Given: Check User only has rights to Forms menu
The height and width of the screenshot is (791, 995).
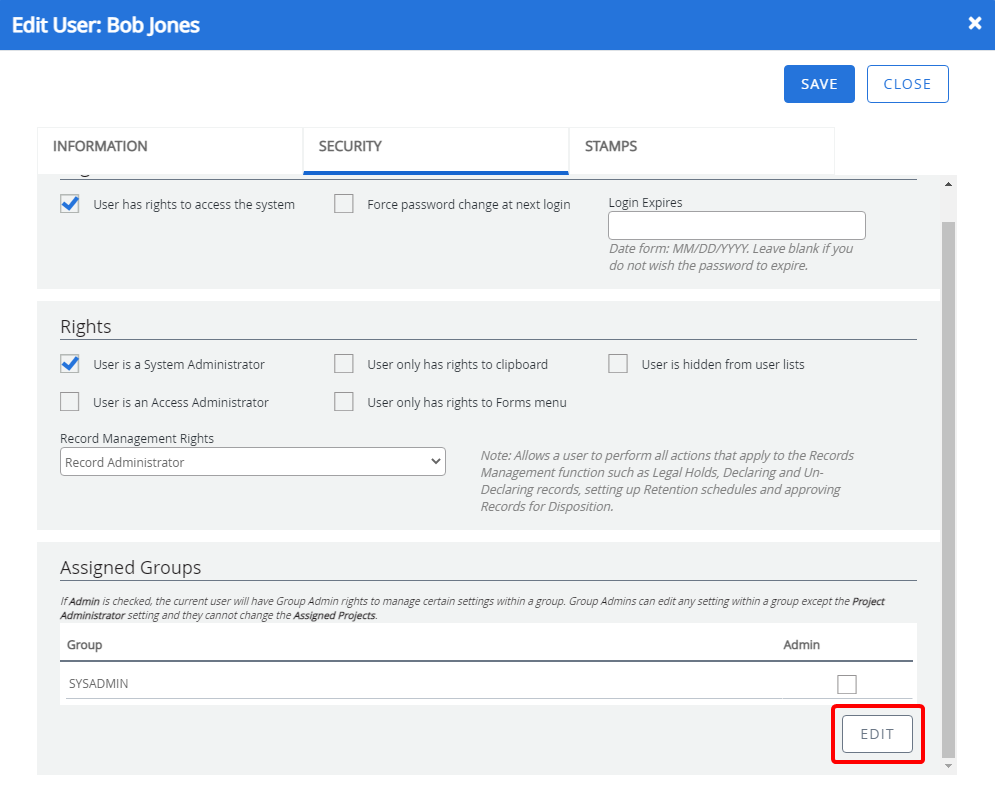Looking at the screenshot, I should pyautogui.click(x=344, y=402).
